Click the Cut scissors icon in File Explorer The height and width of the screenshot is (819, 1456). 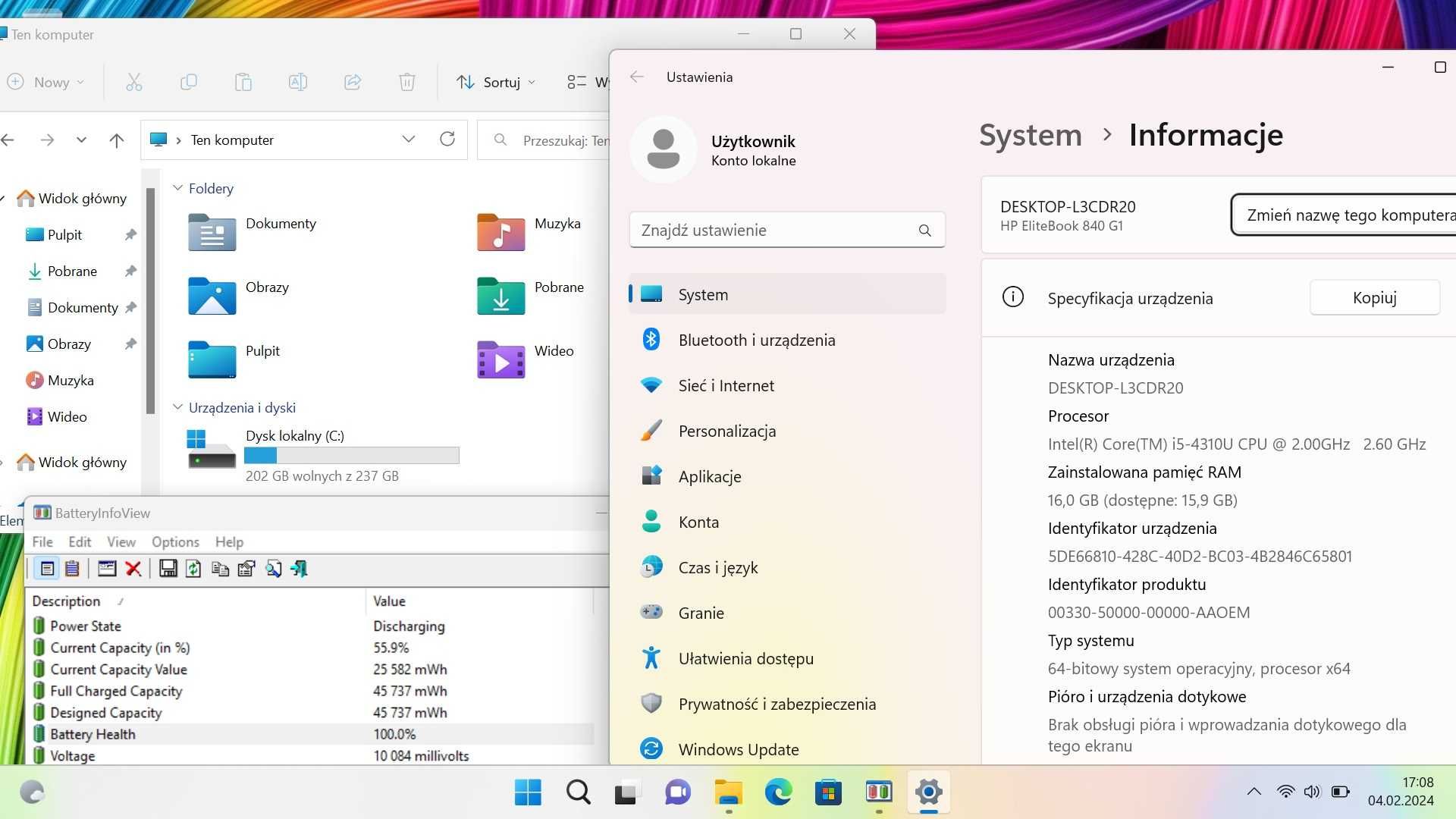coord(134,82)
